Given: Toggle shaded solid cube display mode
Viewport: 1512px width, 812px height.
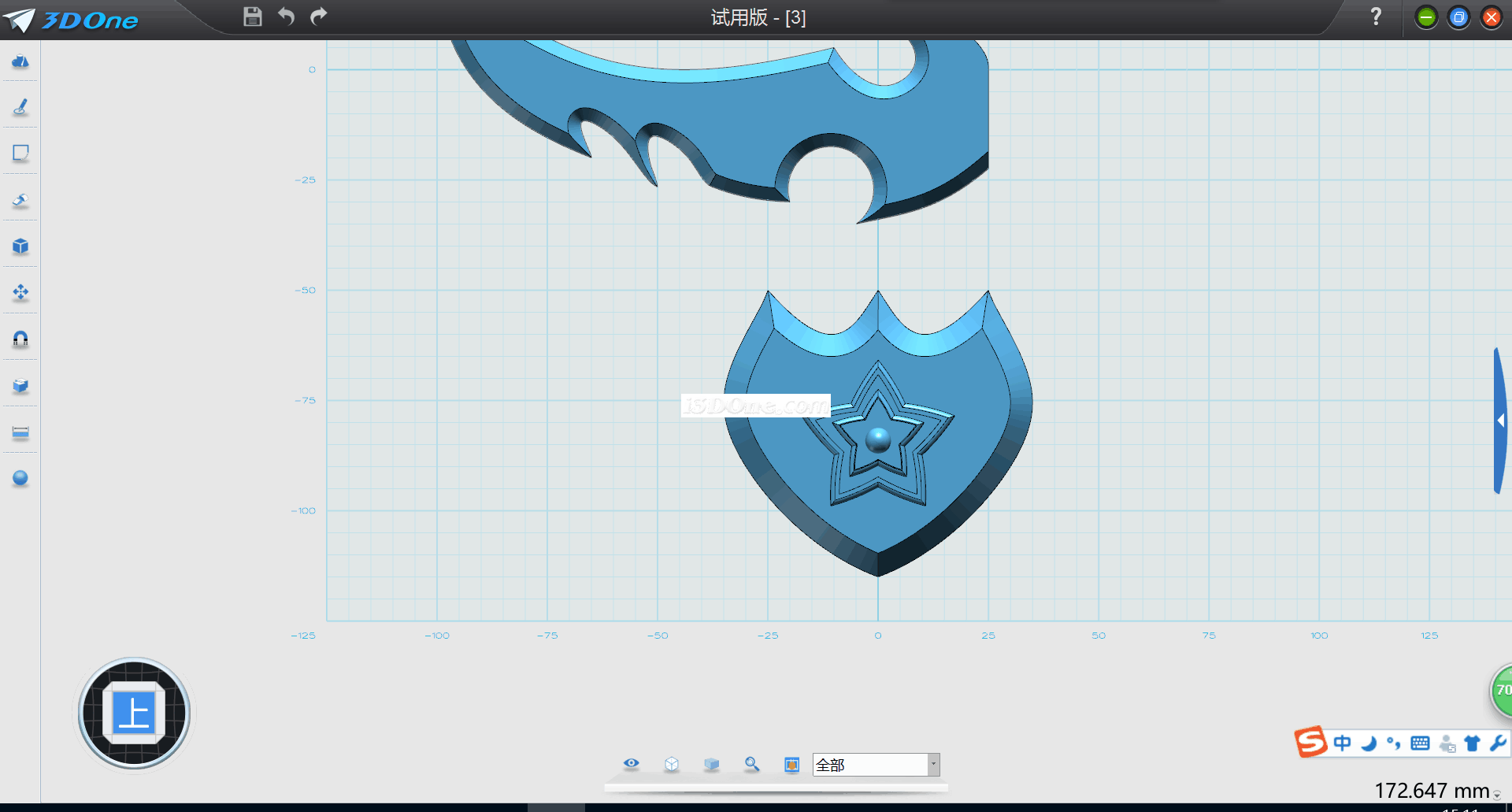Looking at the screenshot, I should point(711,764).
